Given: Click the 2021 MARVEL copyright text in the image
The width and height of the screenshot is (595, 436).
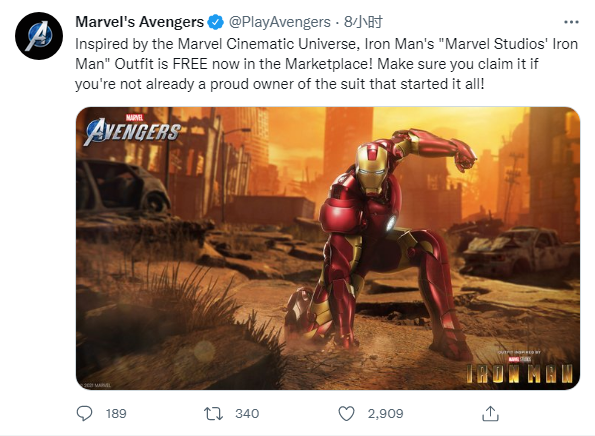Looking at the screenshot, I should (x=96, y=385).
